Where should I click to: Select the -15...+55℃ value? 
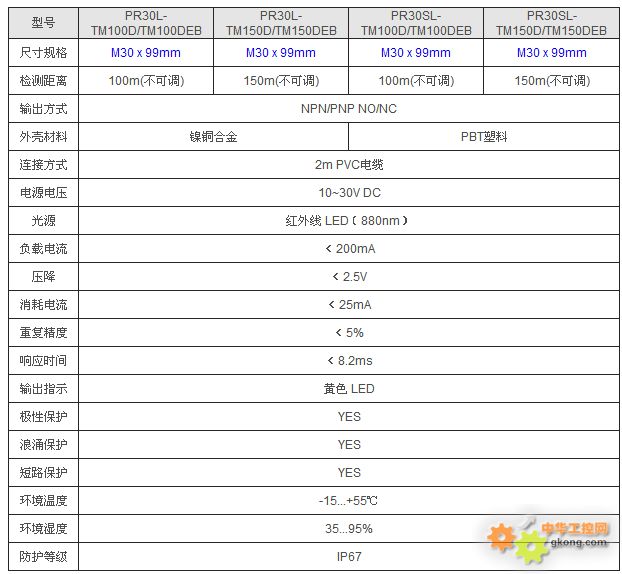(348, 501)
